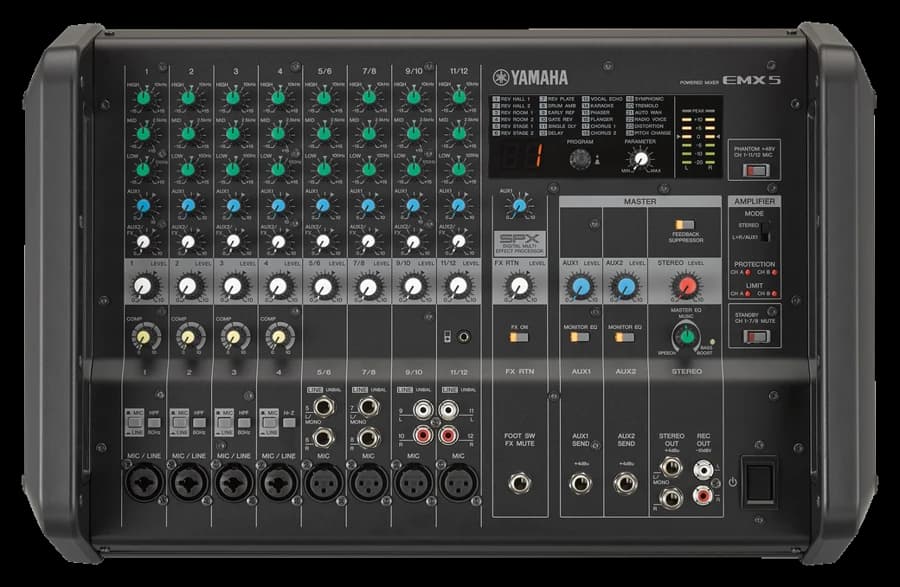Toggle channel 4 Hi-Z switch
900x587 pixels.
(289, 423)
